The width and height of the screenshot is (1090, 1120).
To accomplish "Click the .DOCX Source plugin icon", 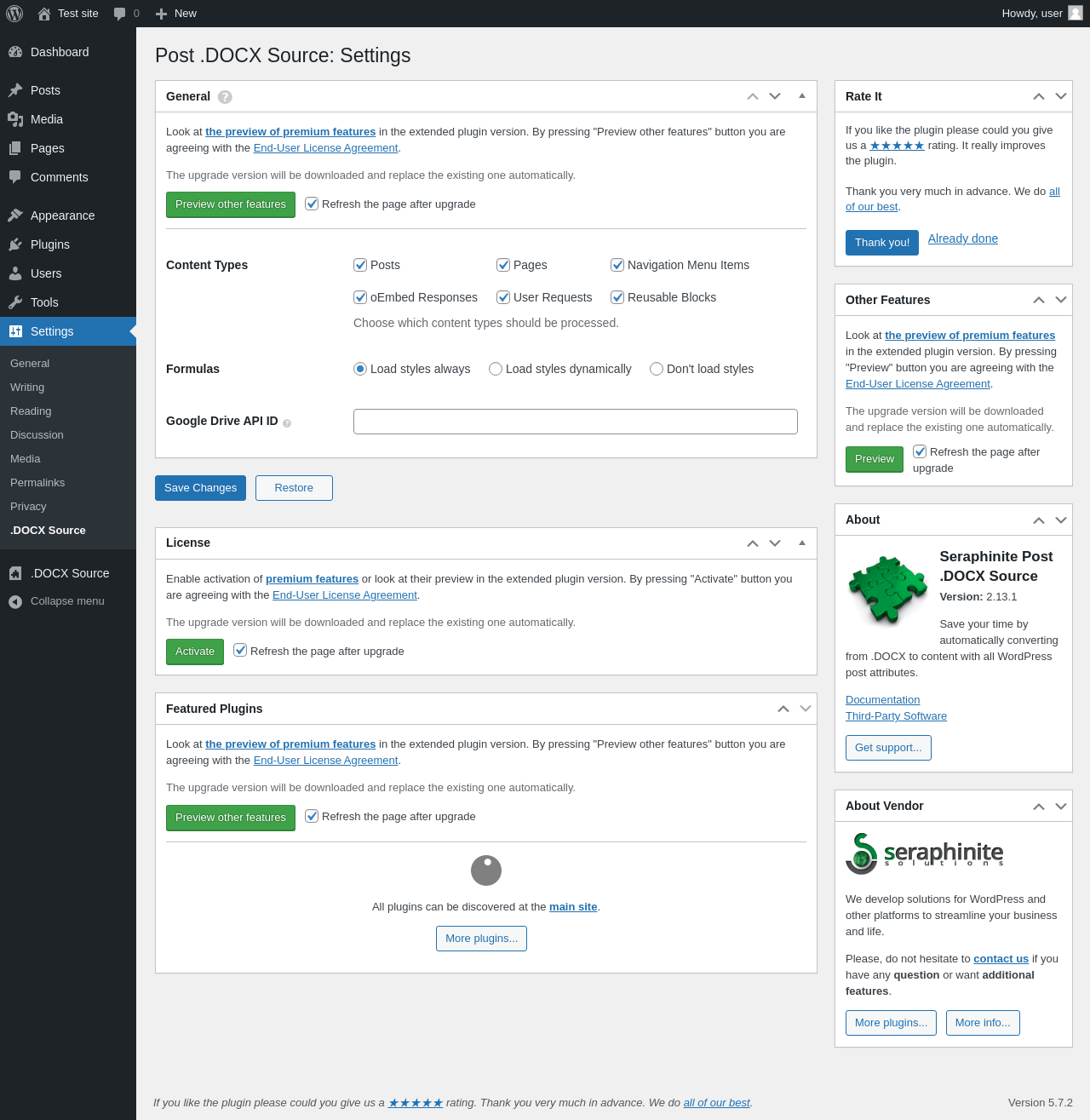I will click(x=15, y=573).
